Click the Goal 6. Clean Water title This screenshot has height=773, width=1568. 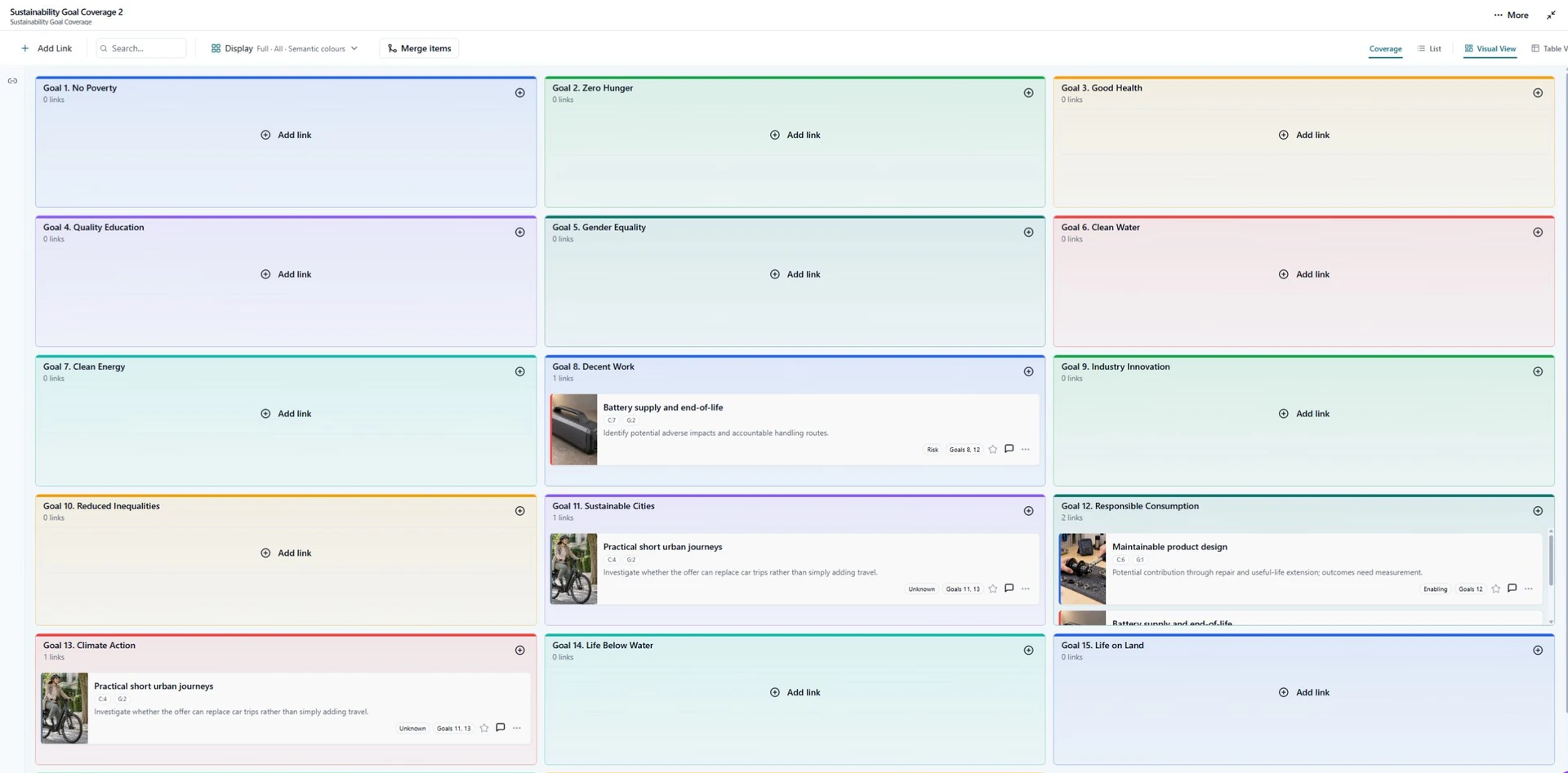click(1100, 228)
